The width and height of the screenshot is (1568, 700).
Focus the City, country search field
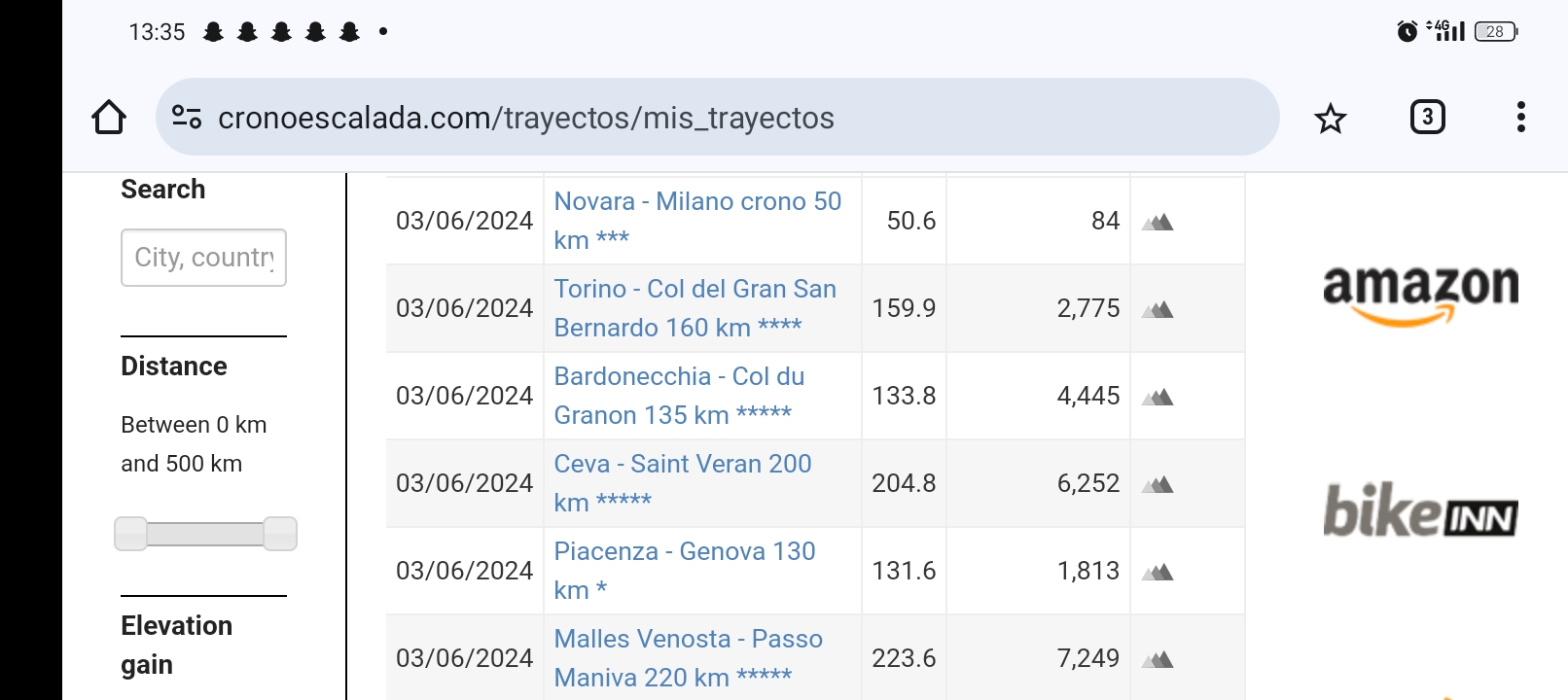point(203,258)
